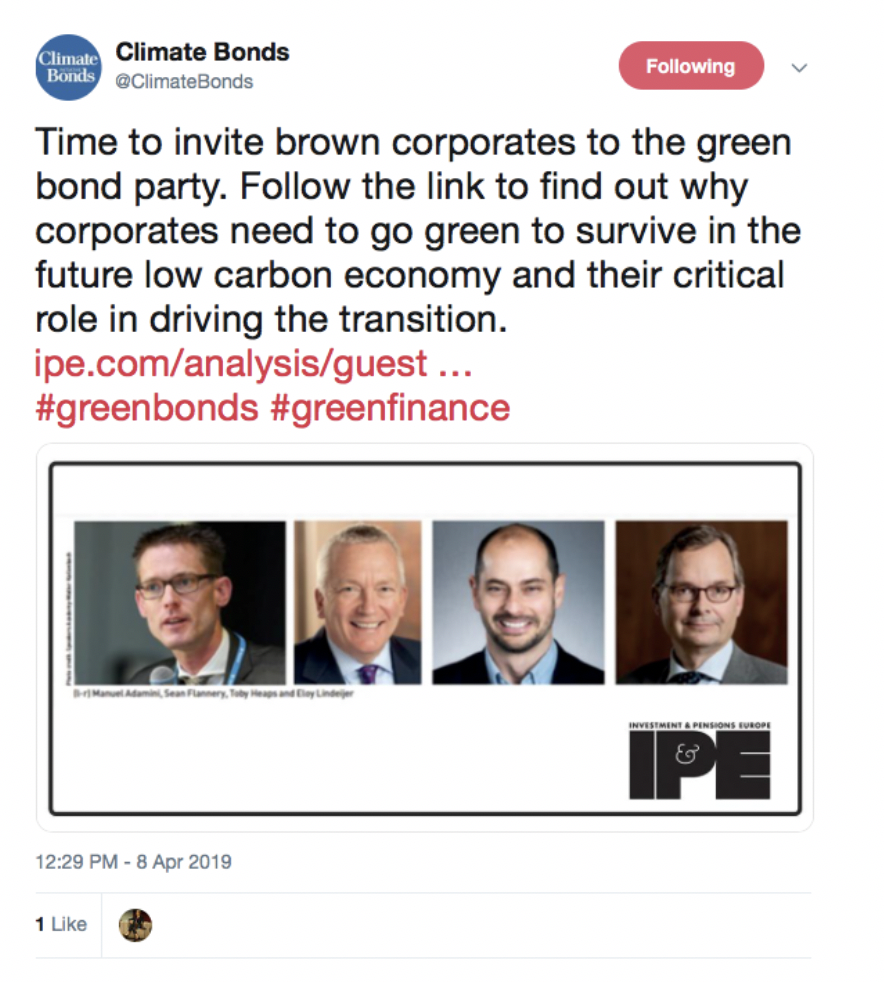Click the large black IPE logo
The image size is (884, 982).
click(700, 765)
